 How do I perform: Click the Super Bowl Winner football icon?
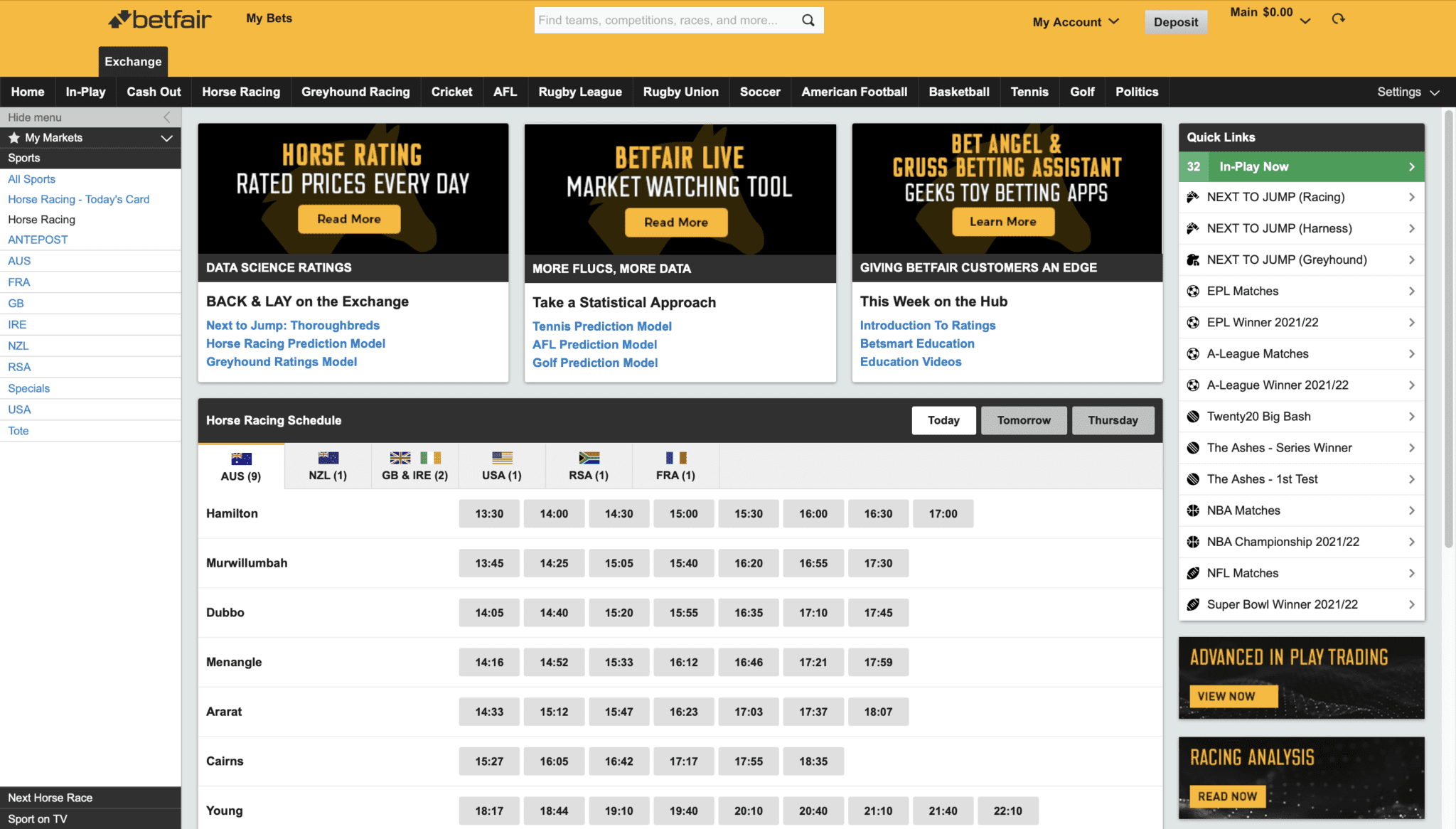pos(1193,604)
